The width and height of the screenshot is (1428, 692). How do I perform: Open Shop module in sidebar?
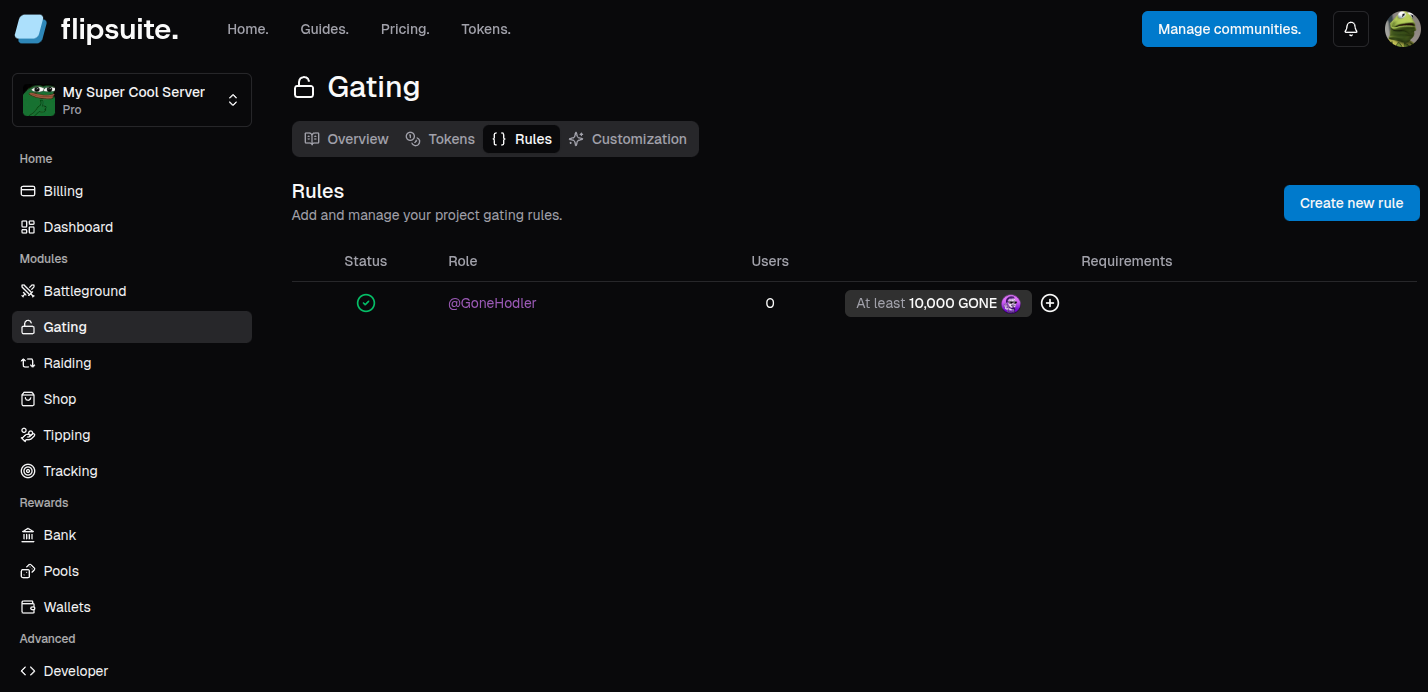[x=132, y=399]
